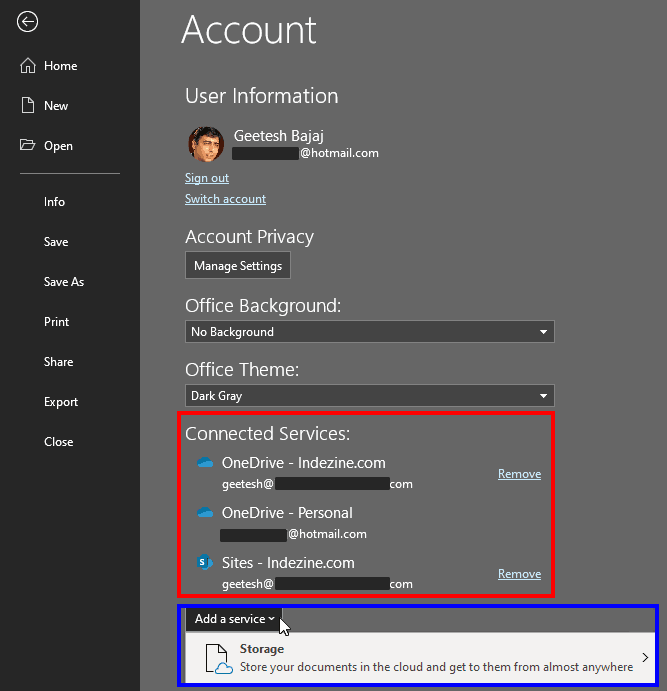
Task: Click the SharePoint Sites icon
Action: click(205, 562)
